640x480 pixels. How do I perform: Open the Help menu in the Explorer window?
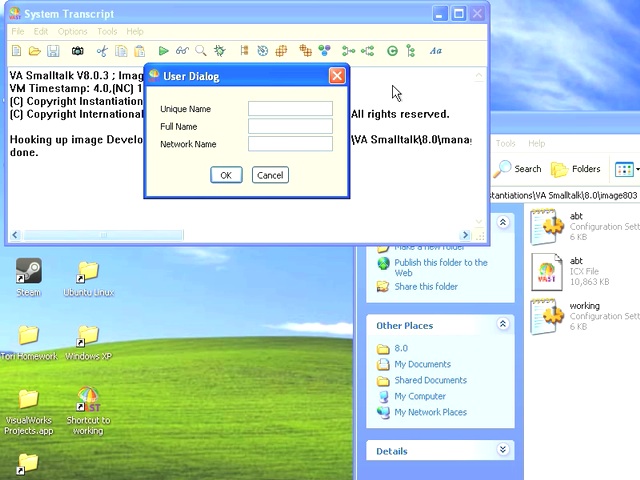click(x=536, y=143)
